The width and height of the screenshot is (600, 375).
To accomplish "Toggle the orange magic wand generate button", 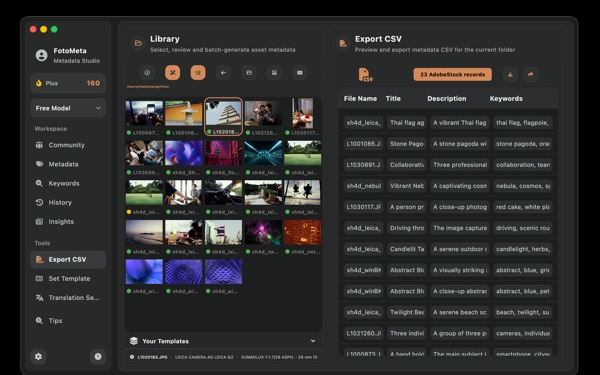I will [173, 73].
